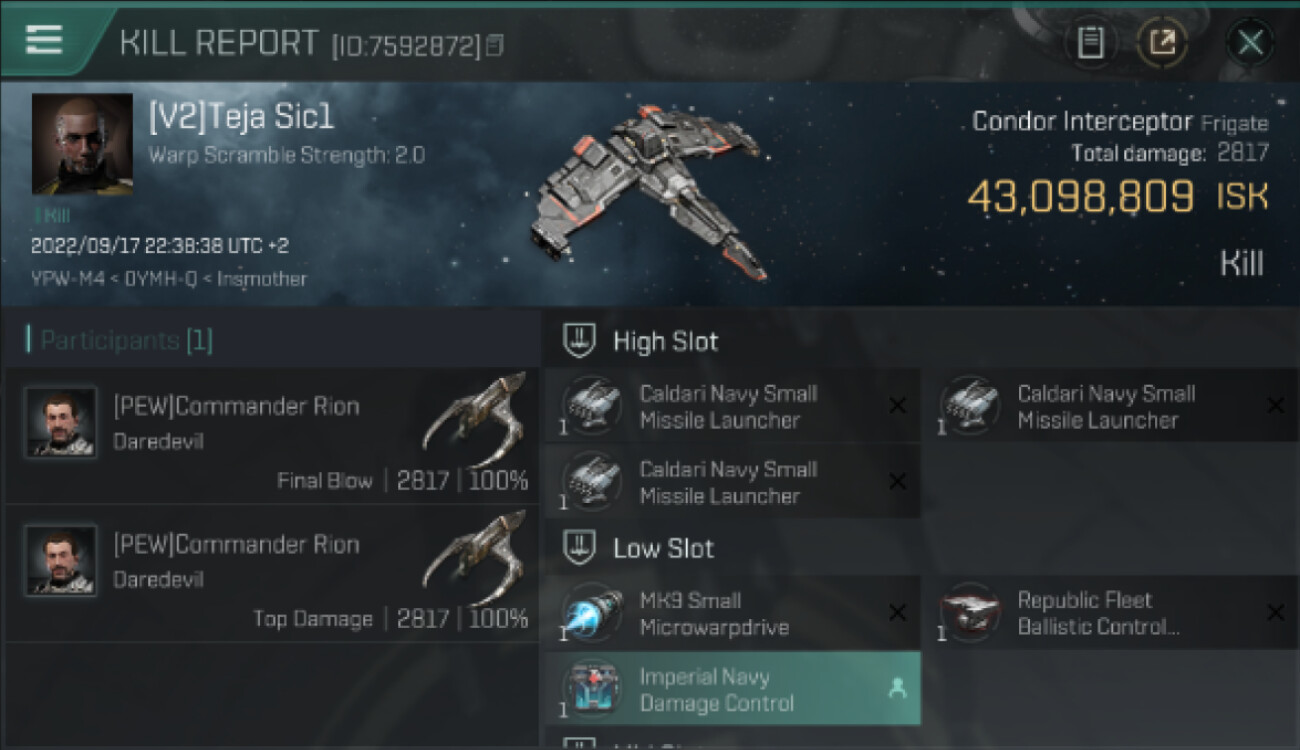
Task: Toggle the X on the first Caldari Navy launcher
Action: pos(897,405)
